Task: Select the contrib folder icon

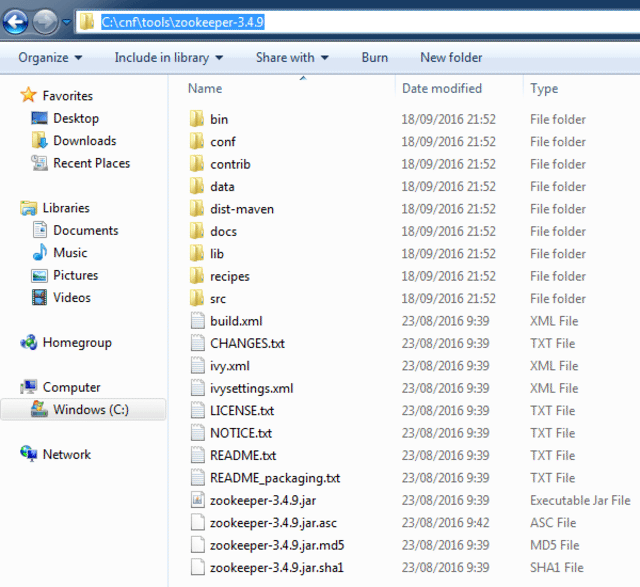Action: (197, 164)
